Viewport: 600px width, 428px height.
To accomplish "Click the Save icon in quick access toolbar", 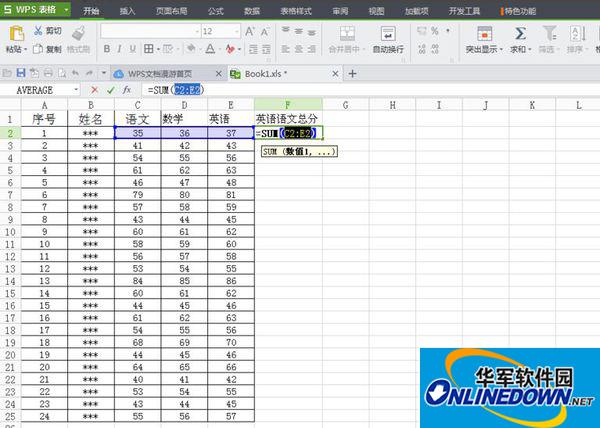I will [21, 73].
